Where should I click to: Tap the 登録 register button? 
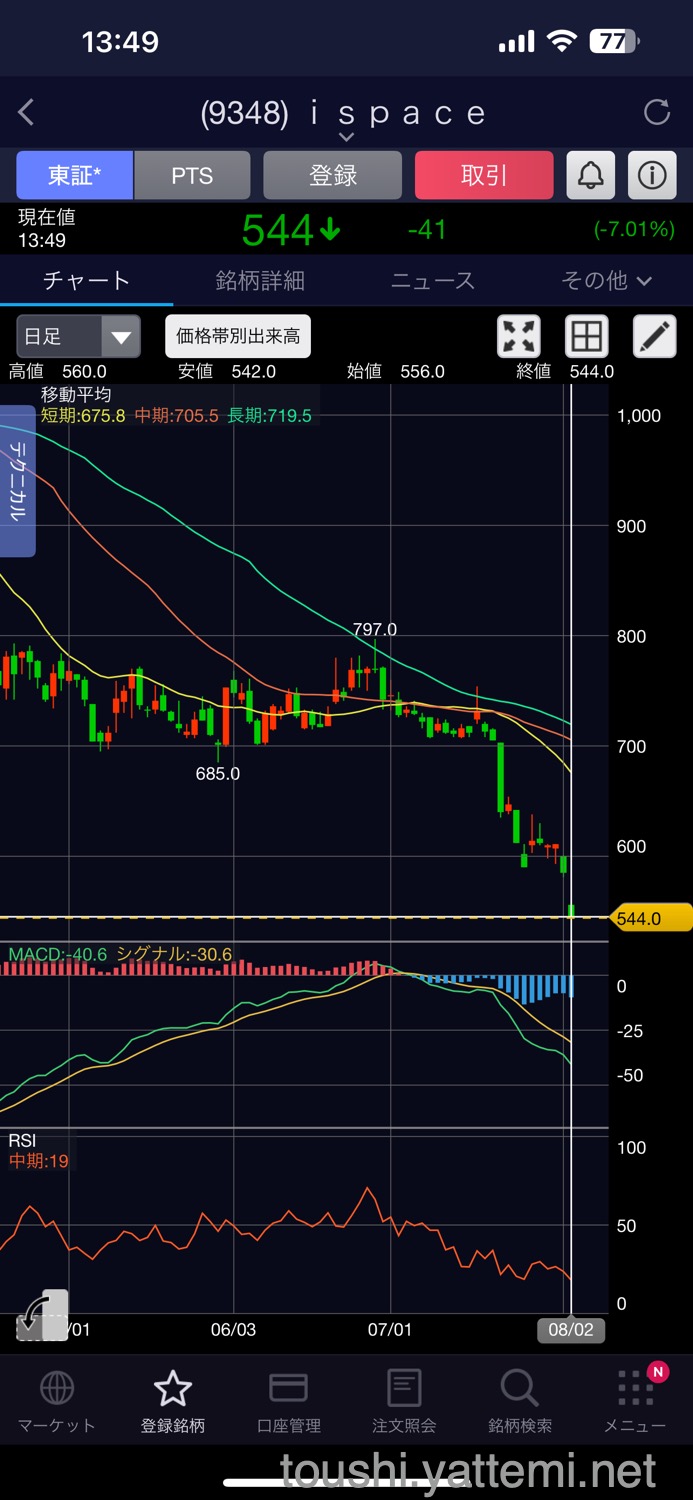click(333, 176)
